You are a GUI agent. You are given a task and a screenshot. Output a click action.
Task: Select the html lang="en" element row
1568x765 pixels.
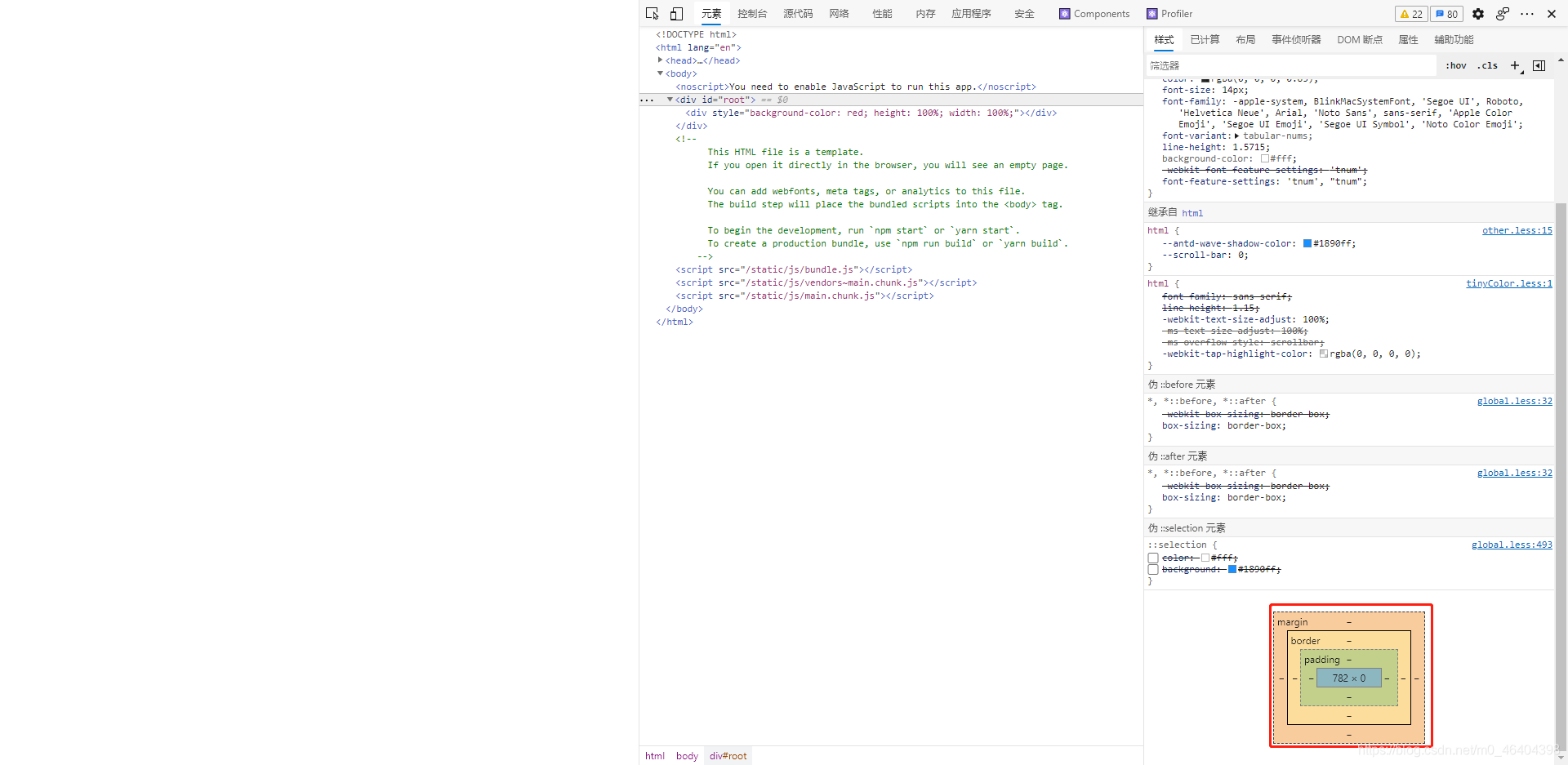pyautogui.click(x=698, y=47)
